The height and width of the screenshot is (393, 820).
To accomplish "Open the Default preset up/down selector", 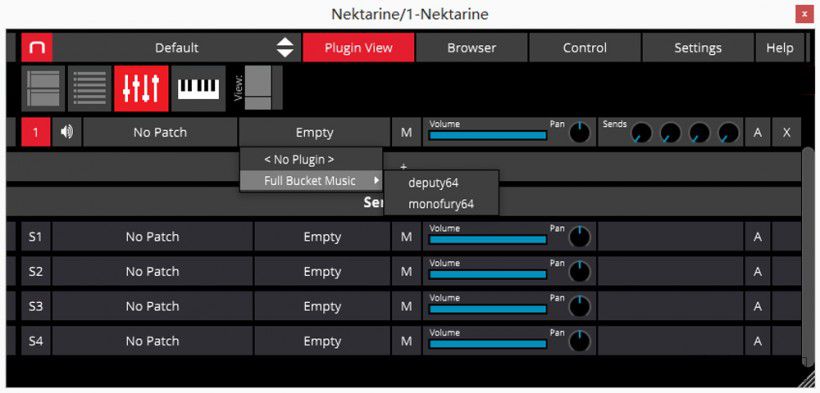I will click(x=285, y=48).
